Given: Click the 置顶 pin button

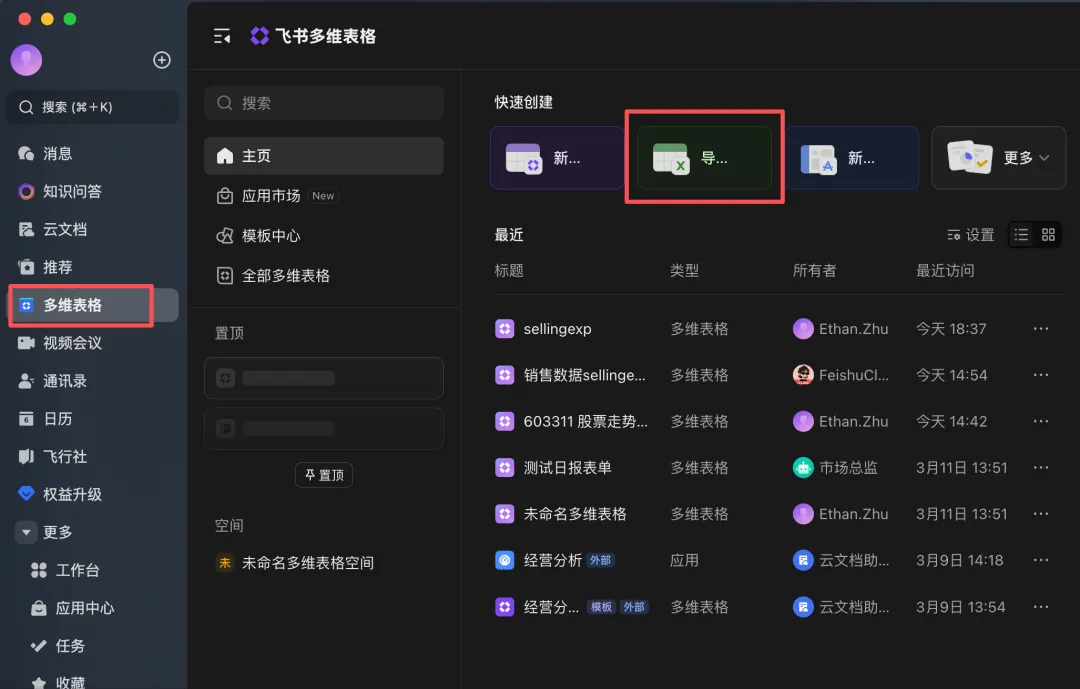Looking at the screenshot, I should [324, 475].
